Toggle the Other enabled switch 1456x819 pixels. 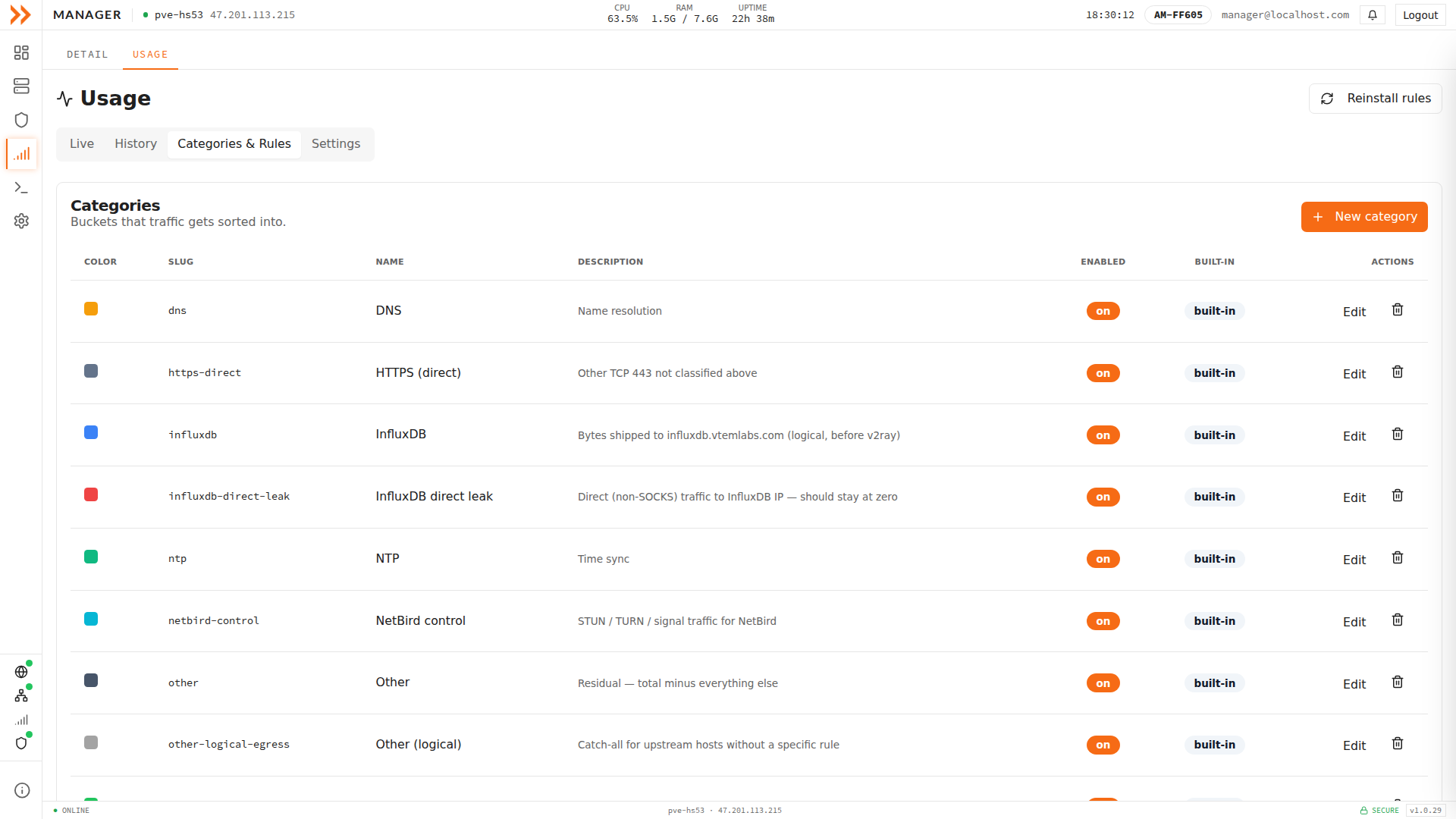1103,683
